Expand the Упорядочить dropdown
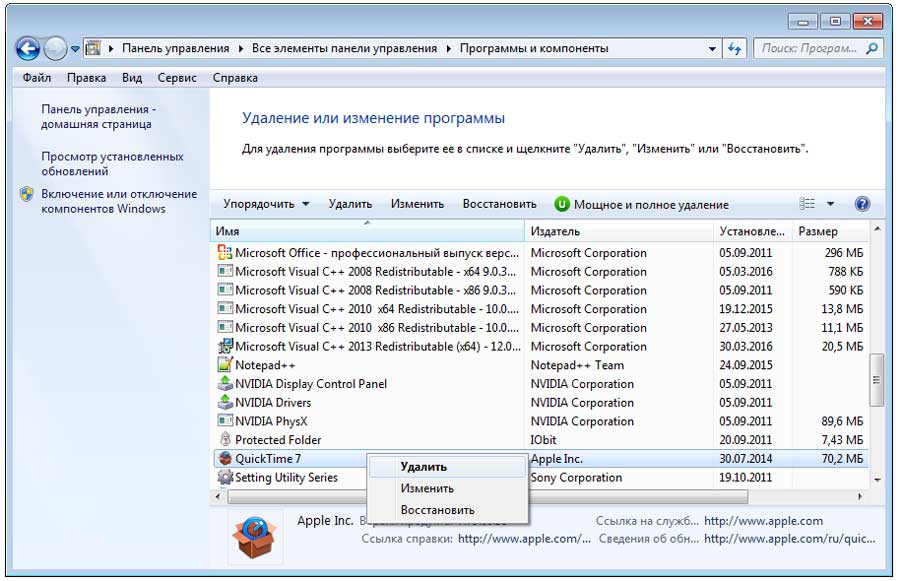900x581 pixels. pyautogui.click(x=266, y=204)
